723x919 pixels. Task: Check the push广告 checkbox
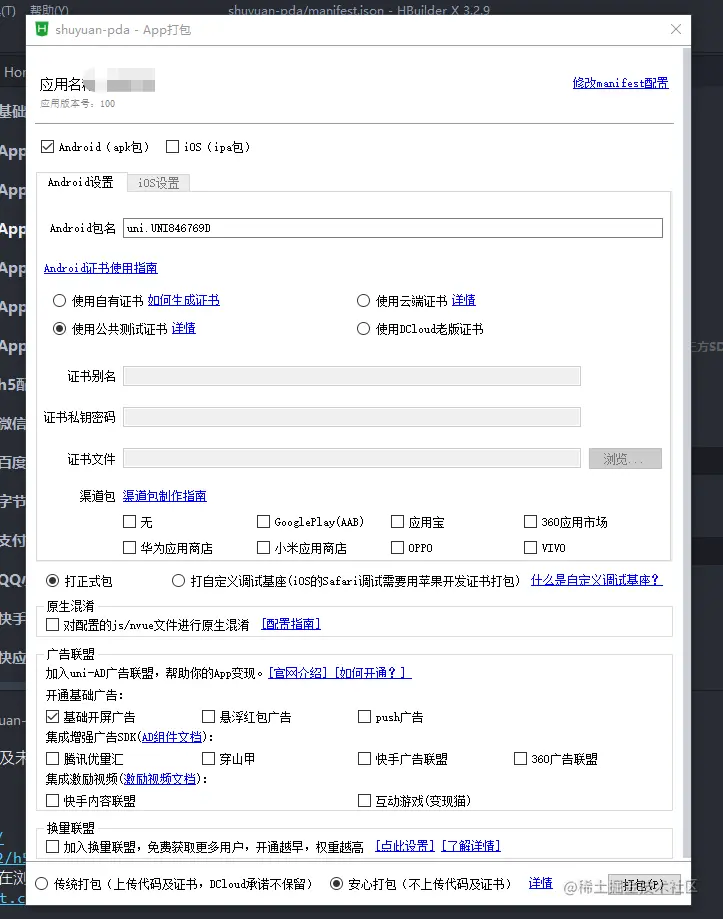click(364, 716)
